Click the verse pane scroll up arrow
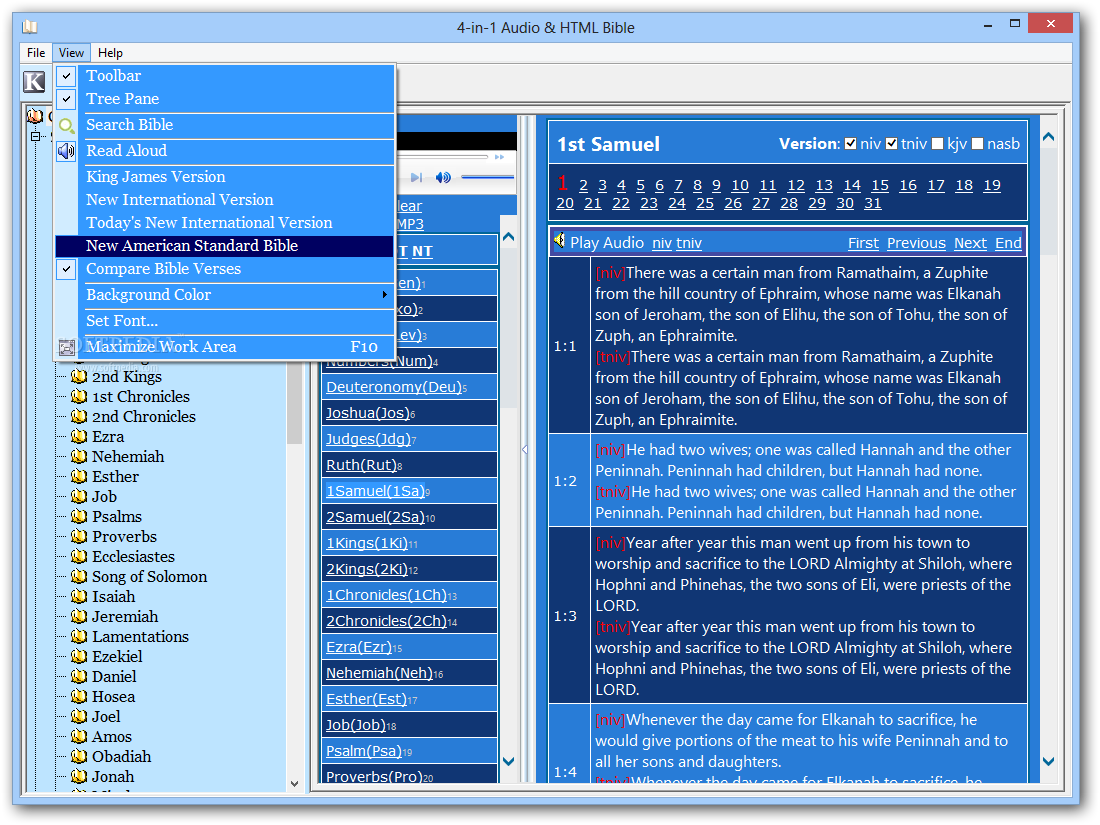The height and width of the screenshot is (825, 1100). (1048, 138)
